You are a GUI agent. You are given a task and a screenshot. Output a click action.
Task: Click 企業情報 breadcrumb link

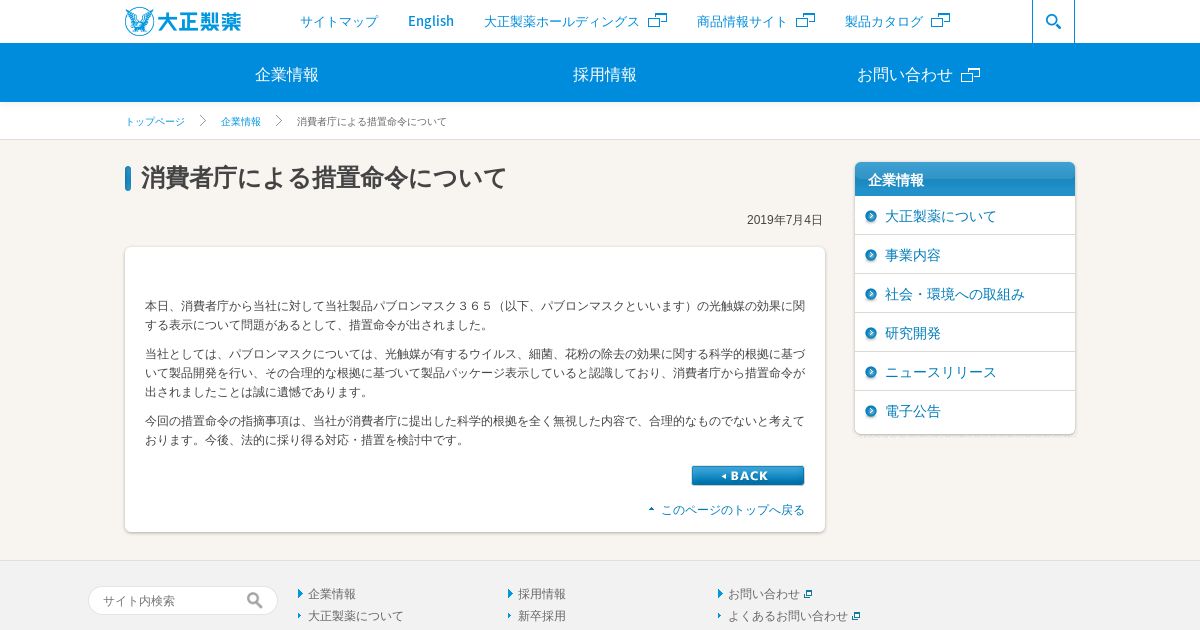coord(241,121)
